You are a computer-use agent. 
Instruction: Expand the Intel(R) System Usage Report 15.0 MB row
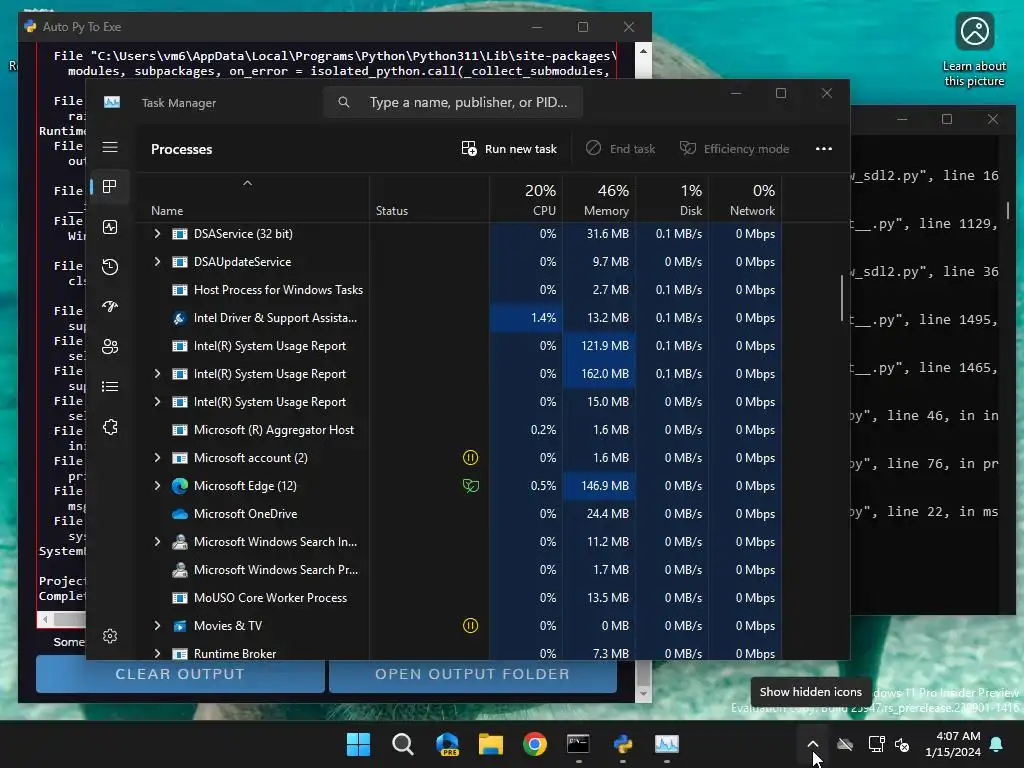[157, 402]
